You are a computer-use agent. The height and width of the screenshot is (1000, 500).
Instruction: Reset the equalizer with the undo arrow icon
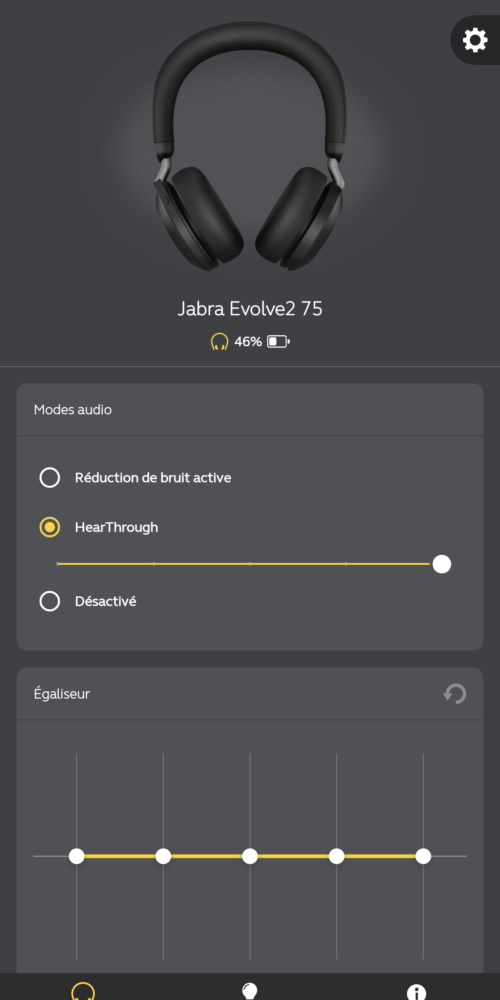(x=455, y=694)
